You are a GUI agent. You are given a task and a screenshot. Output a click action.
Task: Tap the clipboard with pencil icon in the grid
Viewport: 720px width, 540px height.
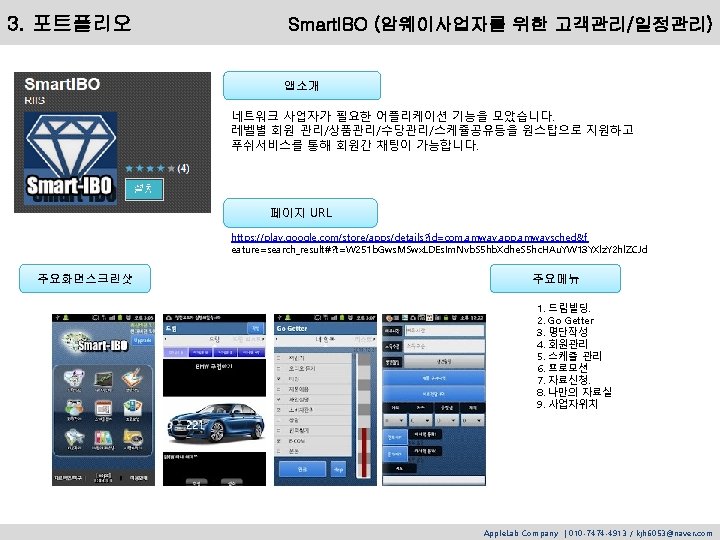pos(132,379)
